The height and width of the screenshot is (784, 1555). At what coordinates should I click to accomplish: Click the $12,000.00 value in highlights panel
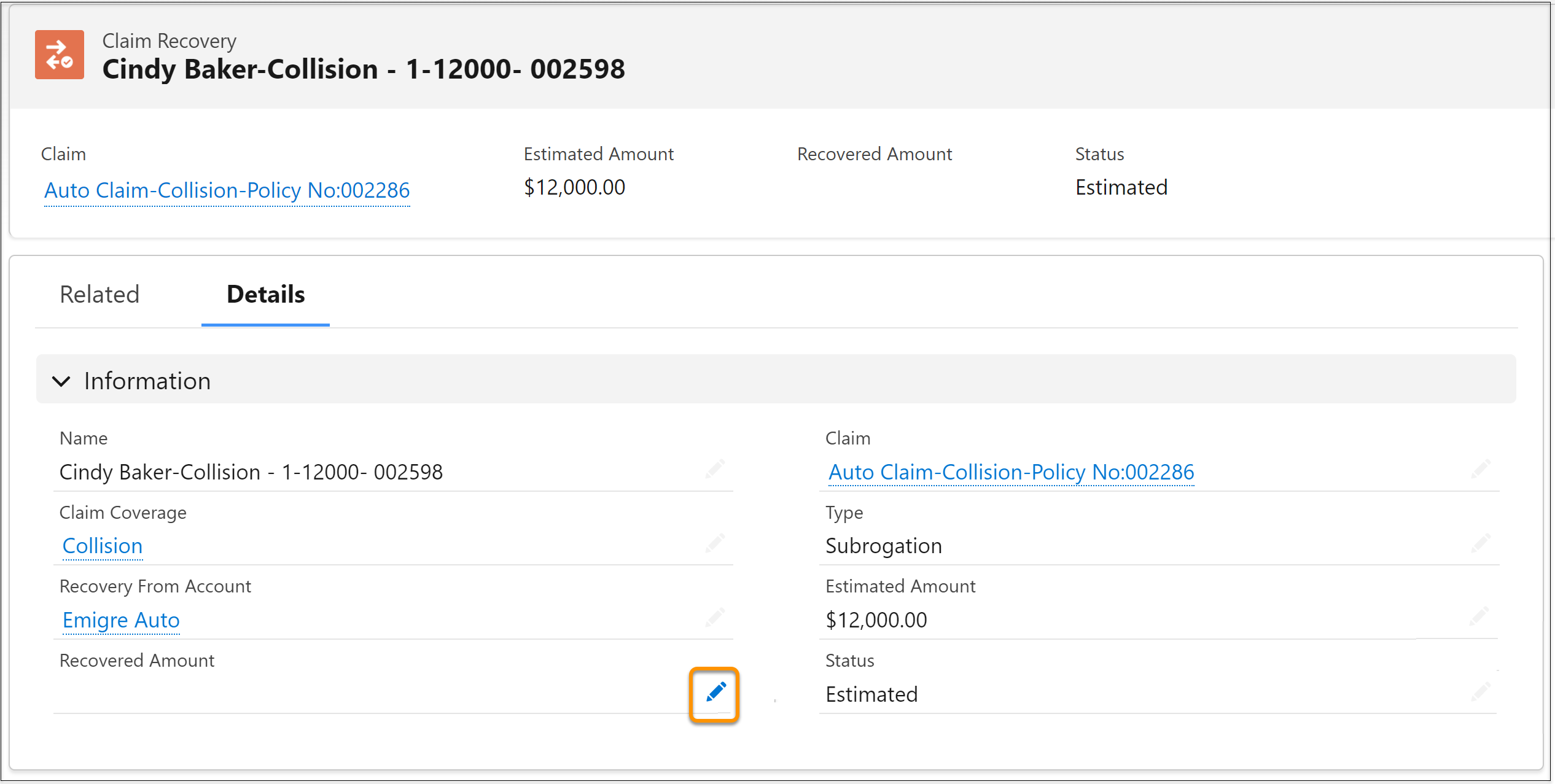point(574,187)
